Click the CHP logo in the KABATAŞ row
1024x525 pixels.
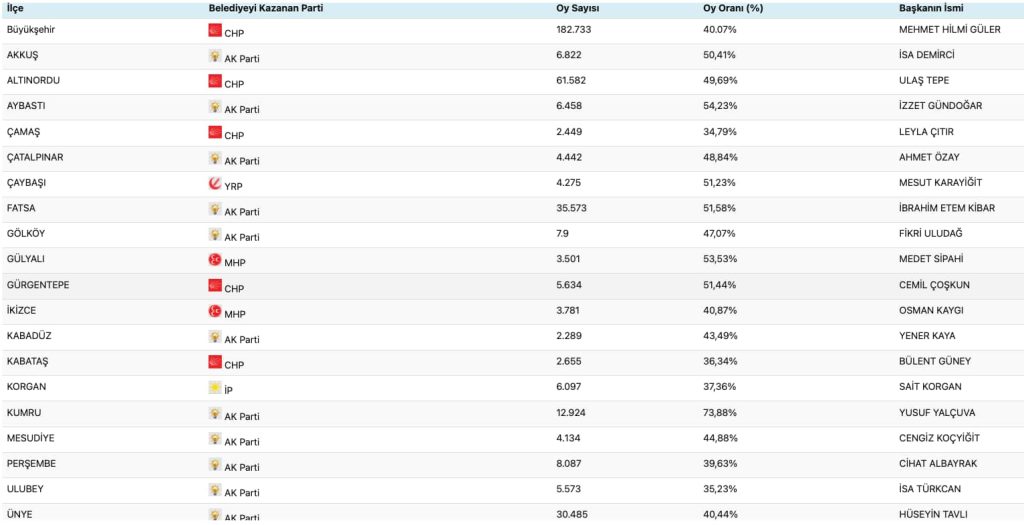pos(215,362)
